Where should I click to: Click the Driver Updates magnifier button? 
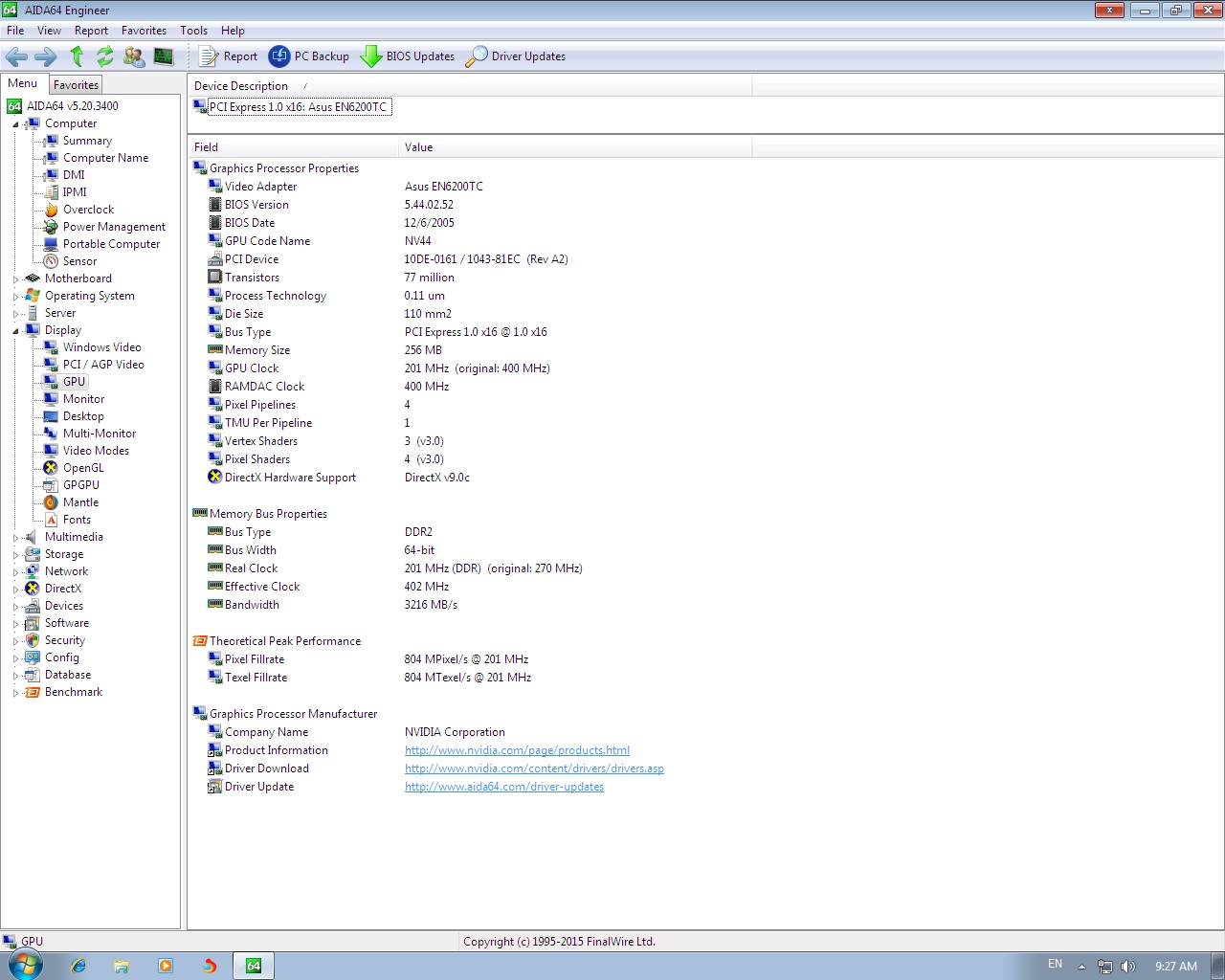[516, 56]
